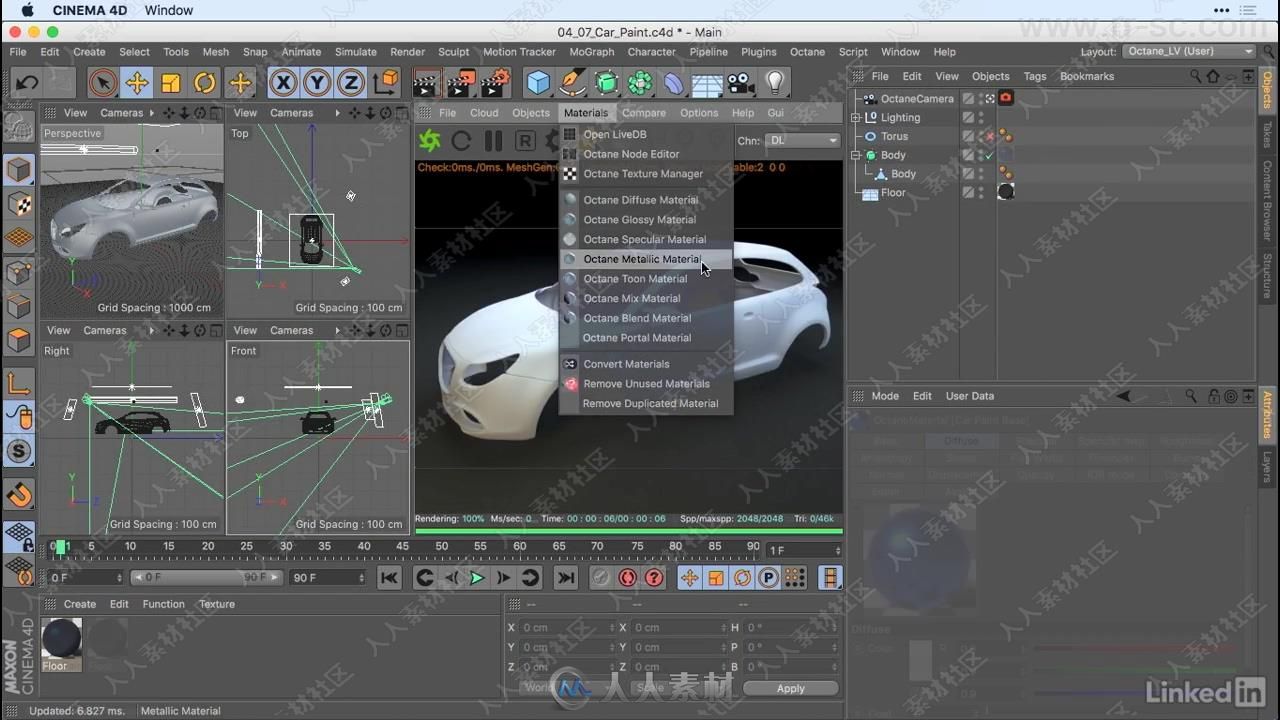
Task: Open the Options menu in Live Viewer
Action: click(x=699, y=113)
